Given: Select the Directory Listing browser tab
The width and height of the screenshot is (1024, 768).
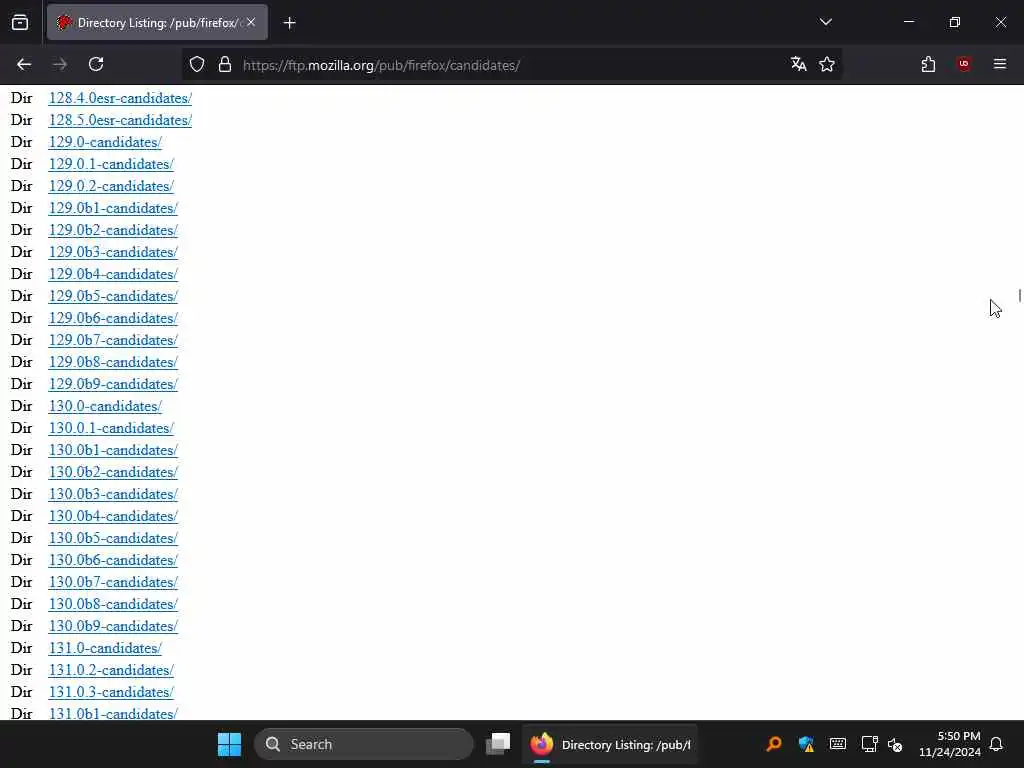Looking at the screenshot, I should [x=157, y=22].
